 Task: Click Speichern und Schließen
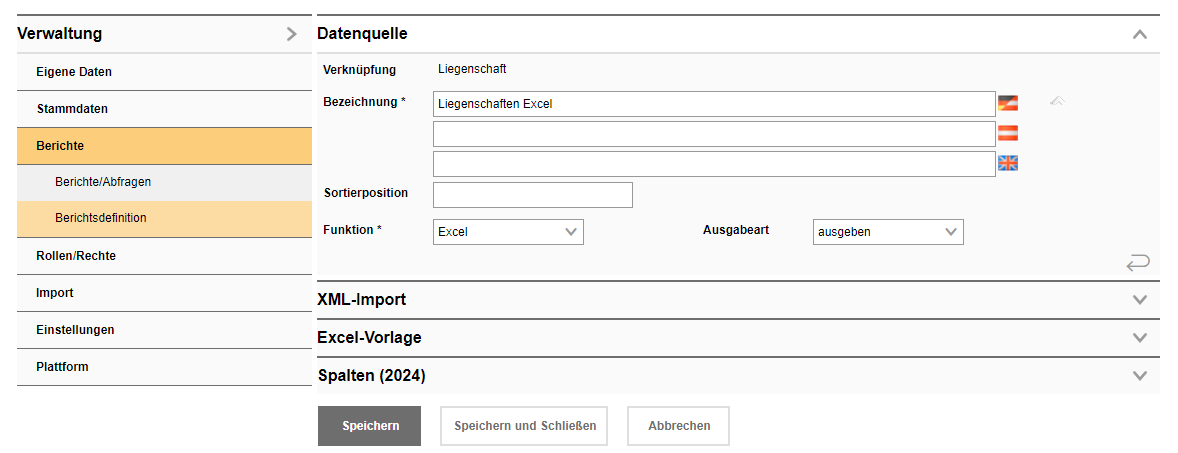pos(525,426)
